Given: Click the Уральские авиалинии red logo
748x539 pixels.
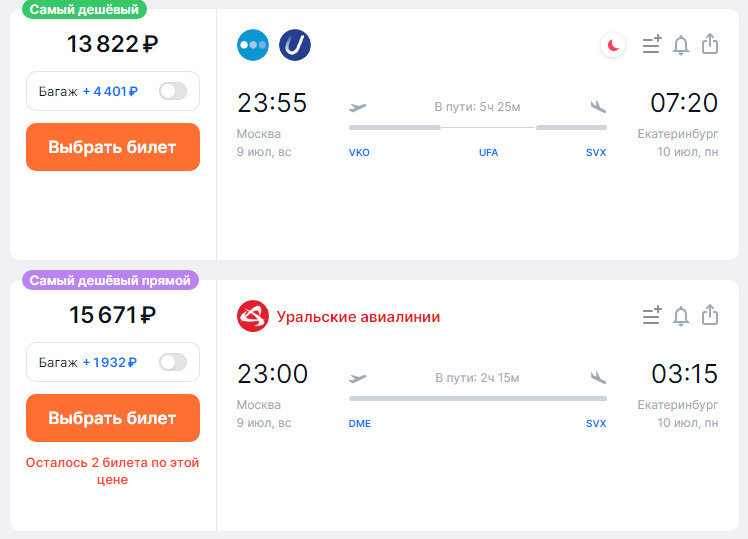Looking at the screenshot, I should click(253, 316).
